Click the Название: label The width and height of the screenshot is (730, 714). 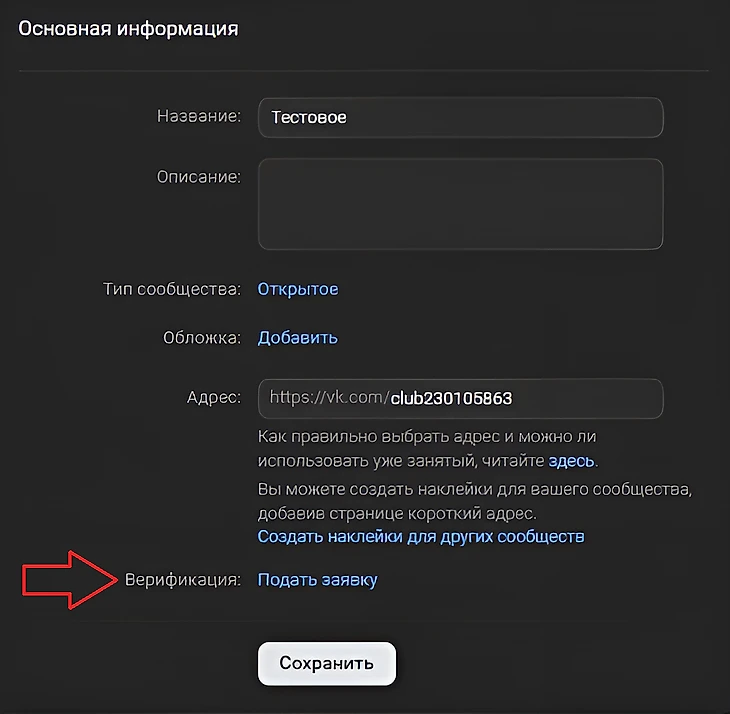[x=199, y=117]
